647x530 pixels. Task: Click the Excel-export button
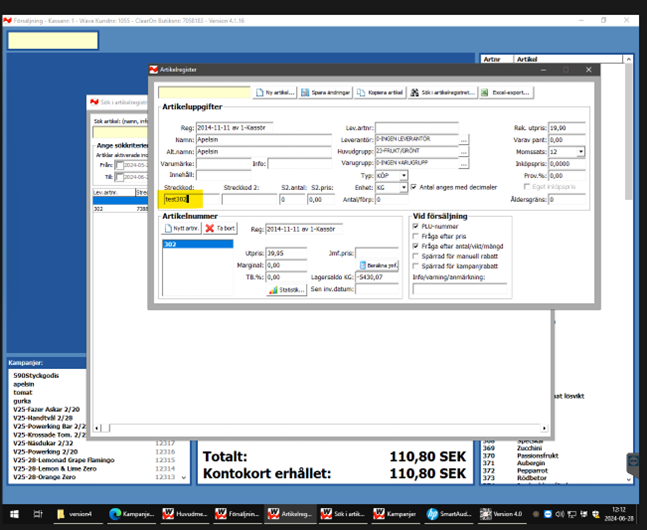tap(507, 92)
